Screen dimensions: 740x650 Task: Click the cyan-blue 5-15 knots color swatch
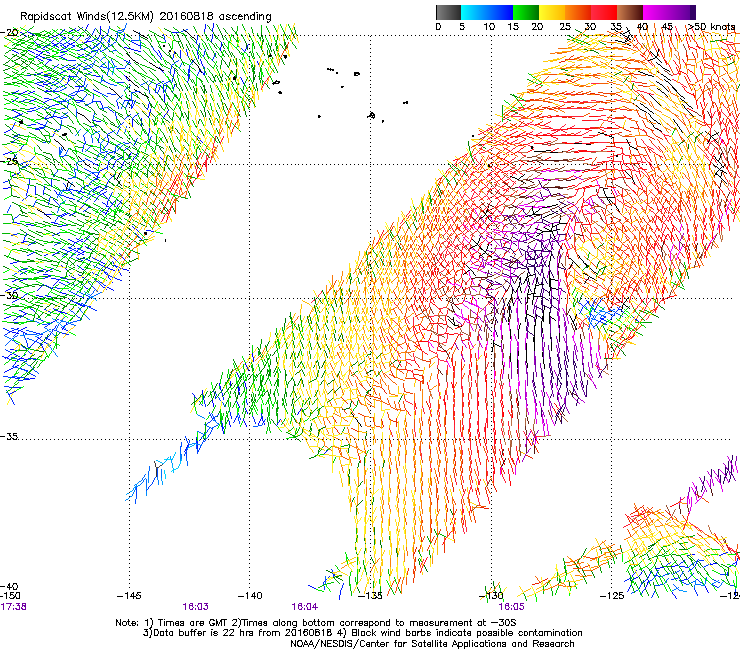click(487, 12)
